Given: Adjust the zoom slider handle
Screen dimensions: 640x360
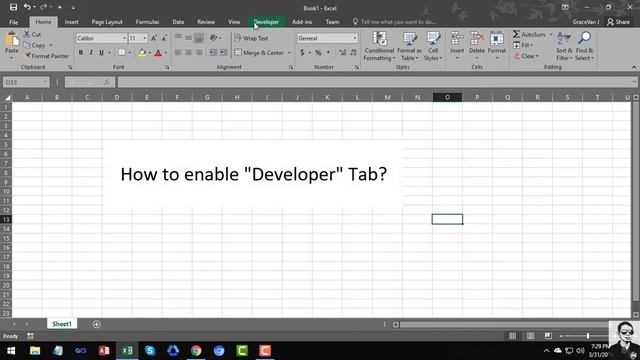Looking at the screenshot, I should (588, 336).
